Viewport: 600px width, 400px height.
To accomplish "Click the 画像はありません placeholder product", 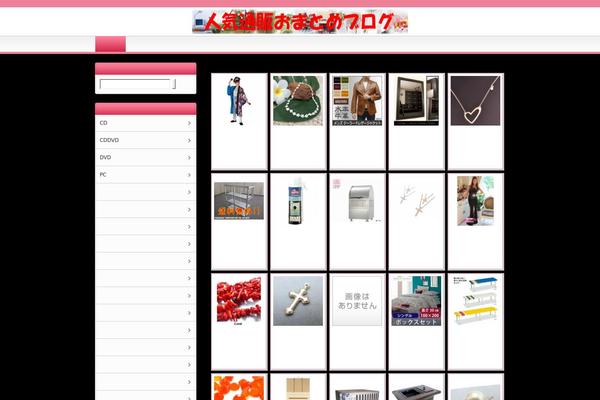I will 357,301.
